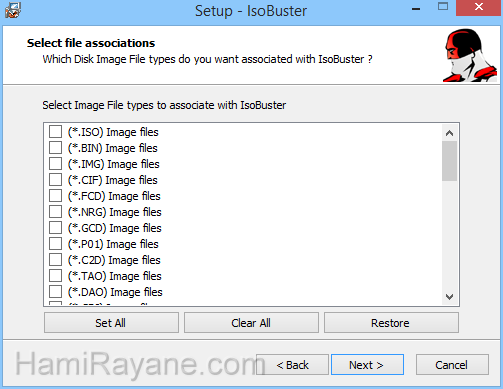Click the file list scrollbar thumb
The width and height of the screenshot is (503, 389).
pyautogui.click(x=449, y=161)
